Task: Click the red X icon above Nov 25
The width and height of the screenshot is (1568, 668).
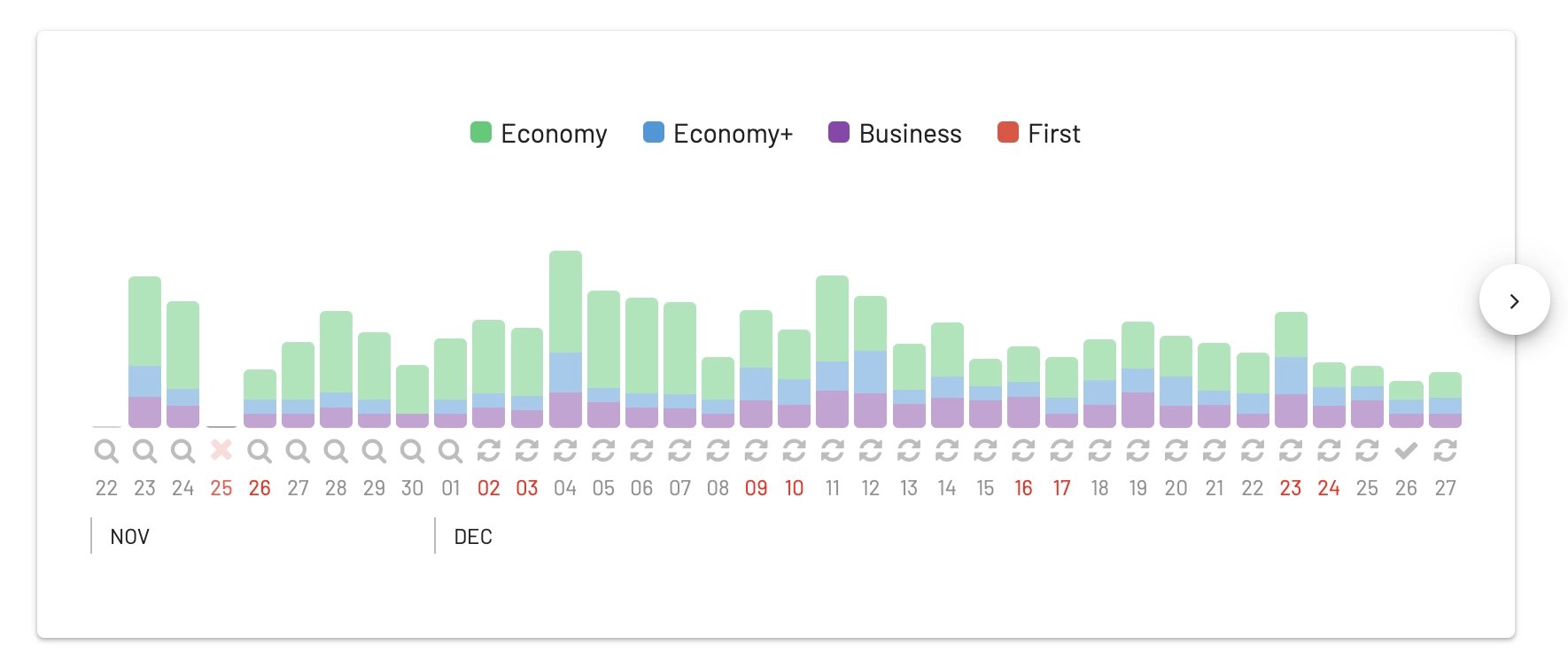Action: (221, 450)
